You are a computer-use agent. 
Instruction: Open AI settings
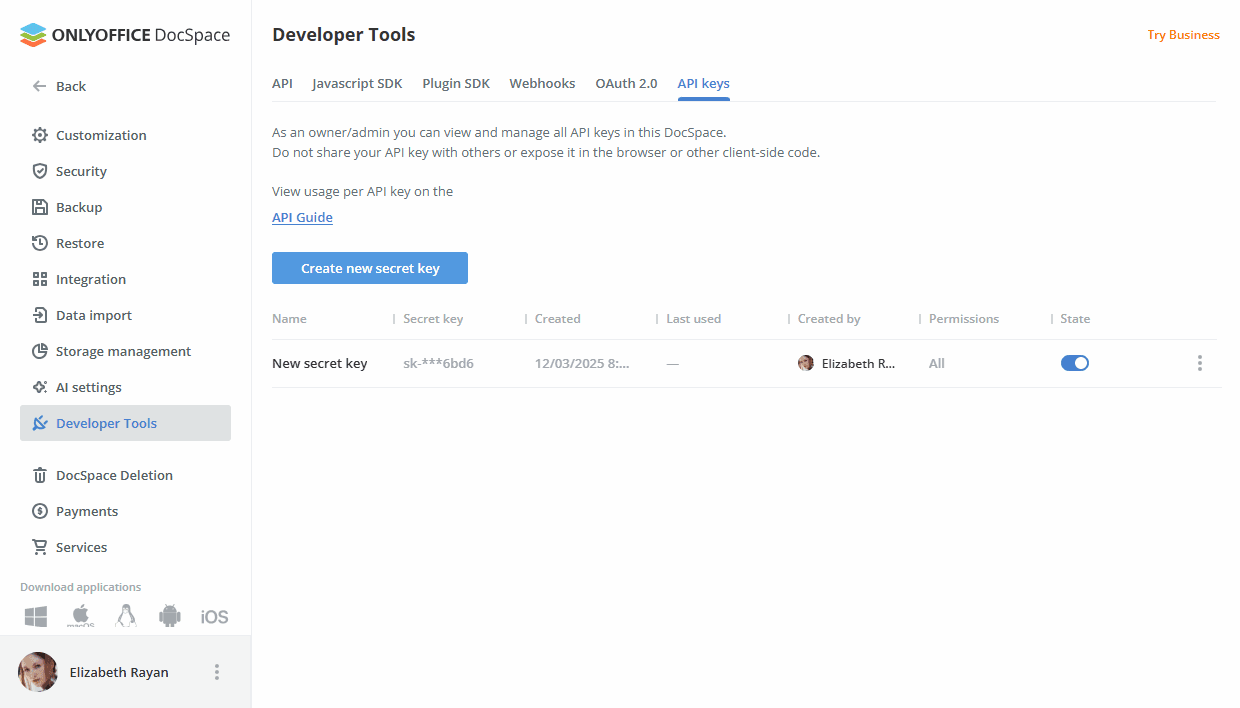[x=89, y=387]
